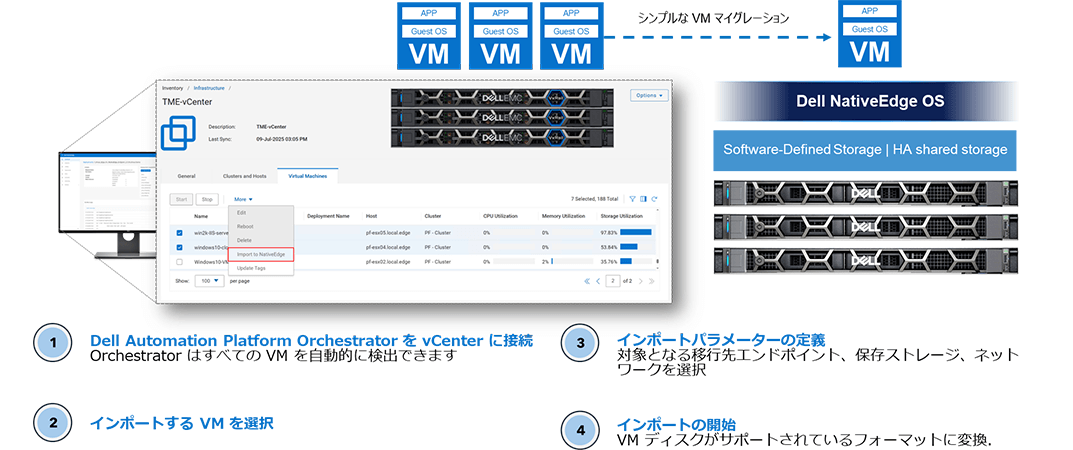Screen dimensions: 1073x450
Task: Select Import to NativeEdge menu item
Action: (260, 254)
